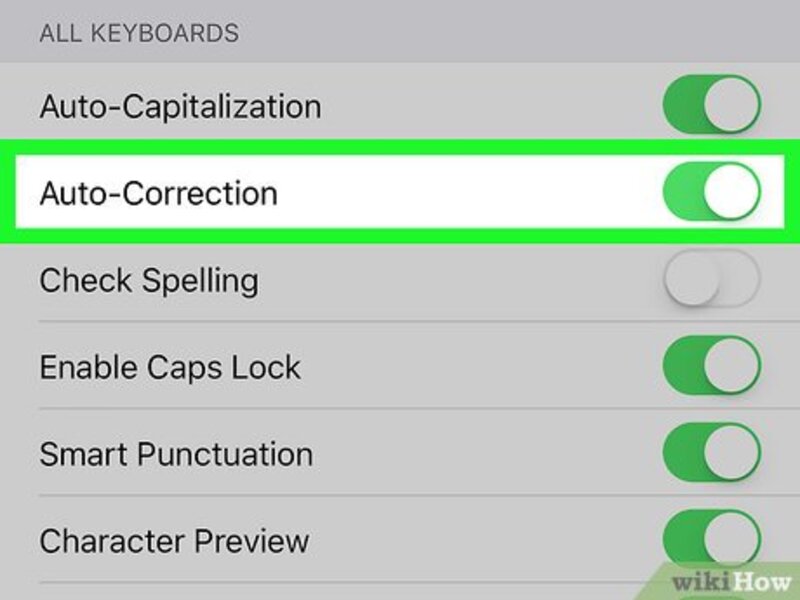Click the green highlight border around Auto-Correction
Image resolution: width=800 pixels, height=600 pixels.
[400, 146]
